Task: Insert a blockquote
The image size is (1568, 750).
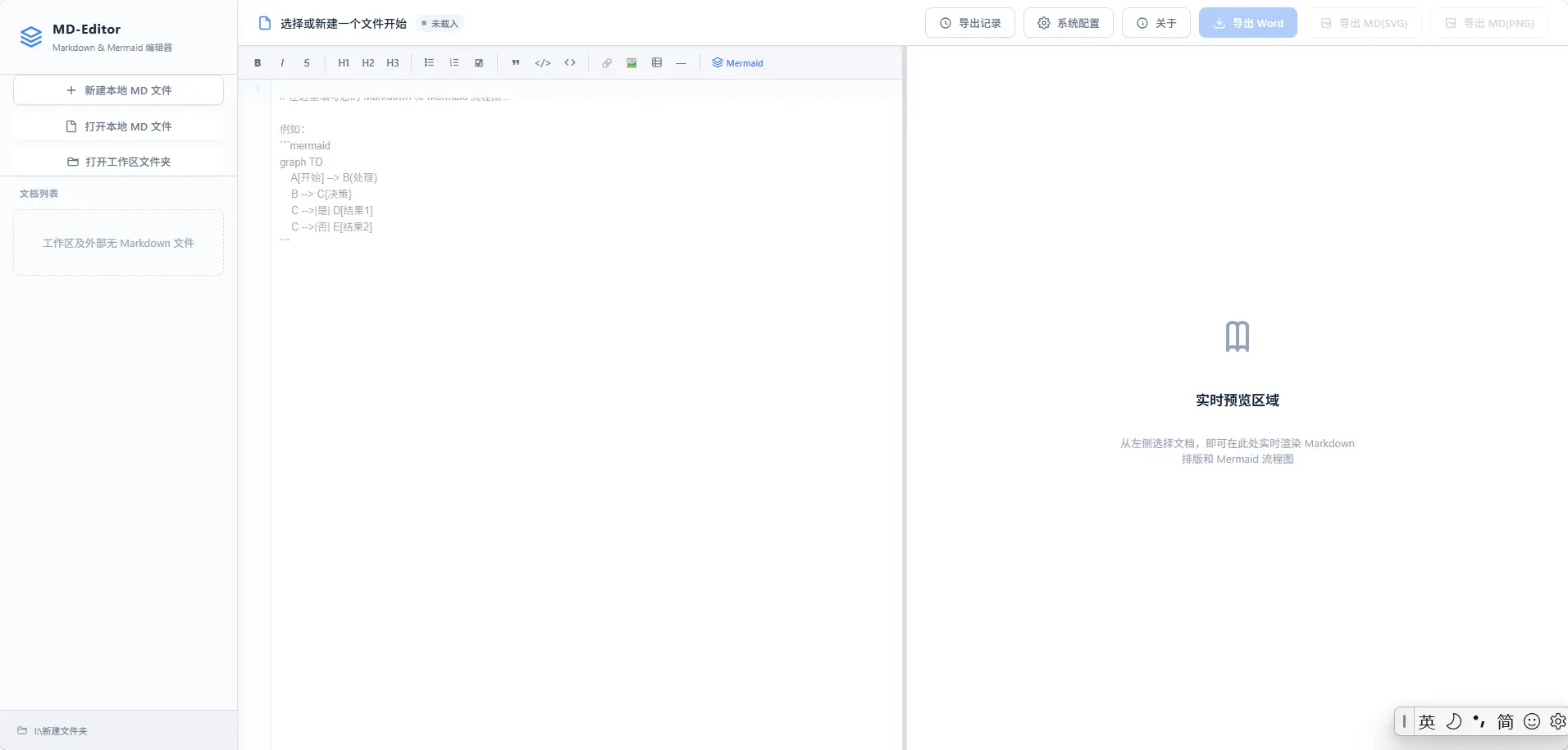Action: pyautogui.click(x=516, y=62)
